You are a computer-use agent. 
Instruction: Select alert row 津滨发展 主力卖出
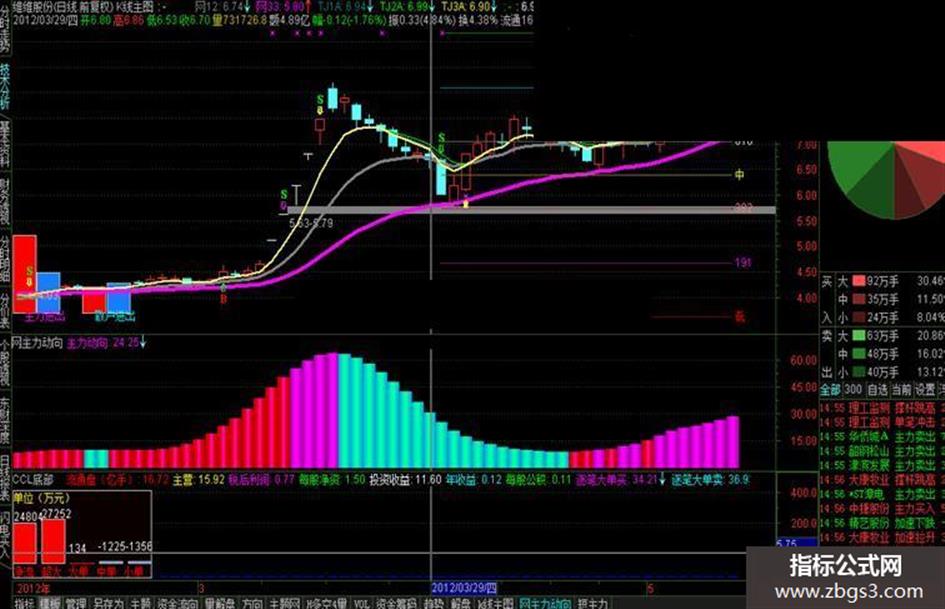tap(882, 465)
